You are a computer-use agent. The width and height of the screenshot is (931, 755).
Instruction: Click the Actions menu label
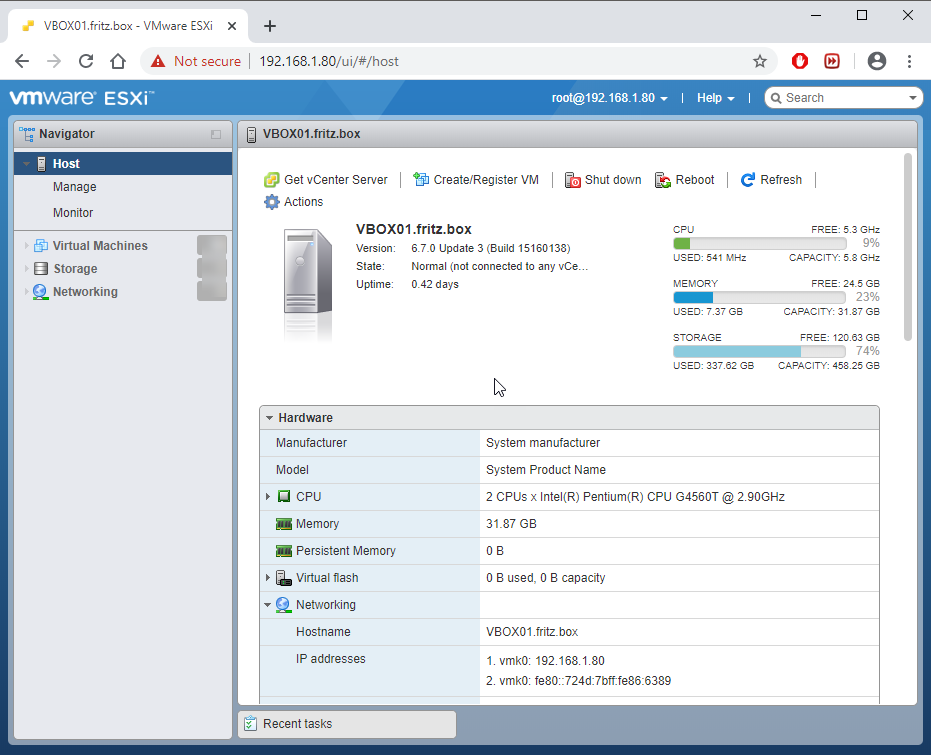pyautogui.click(x=303, y=202)
